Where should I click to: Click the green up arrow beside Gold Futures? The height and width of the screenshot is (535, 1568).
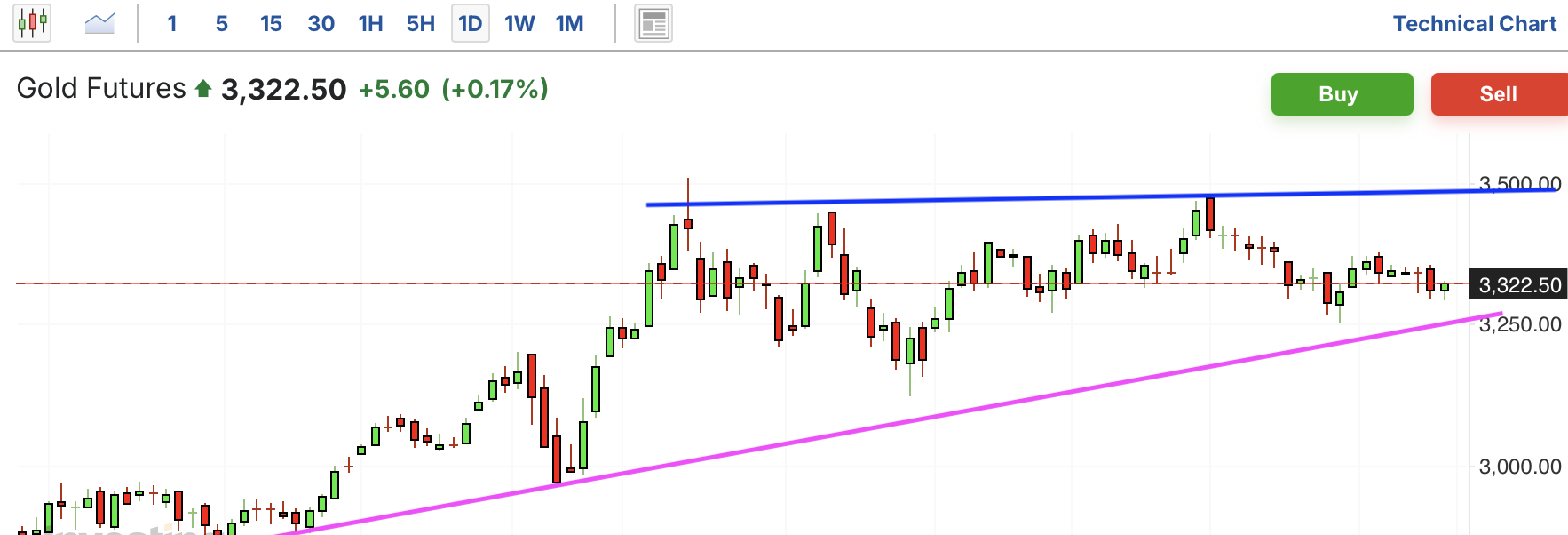coord(203,88)
